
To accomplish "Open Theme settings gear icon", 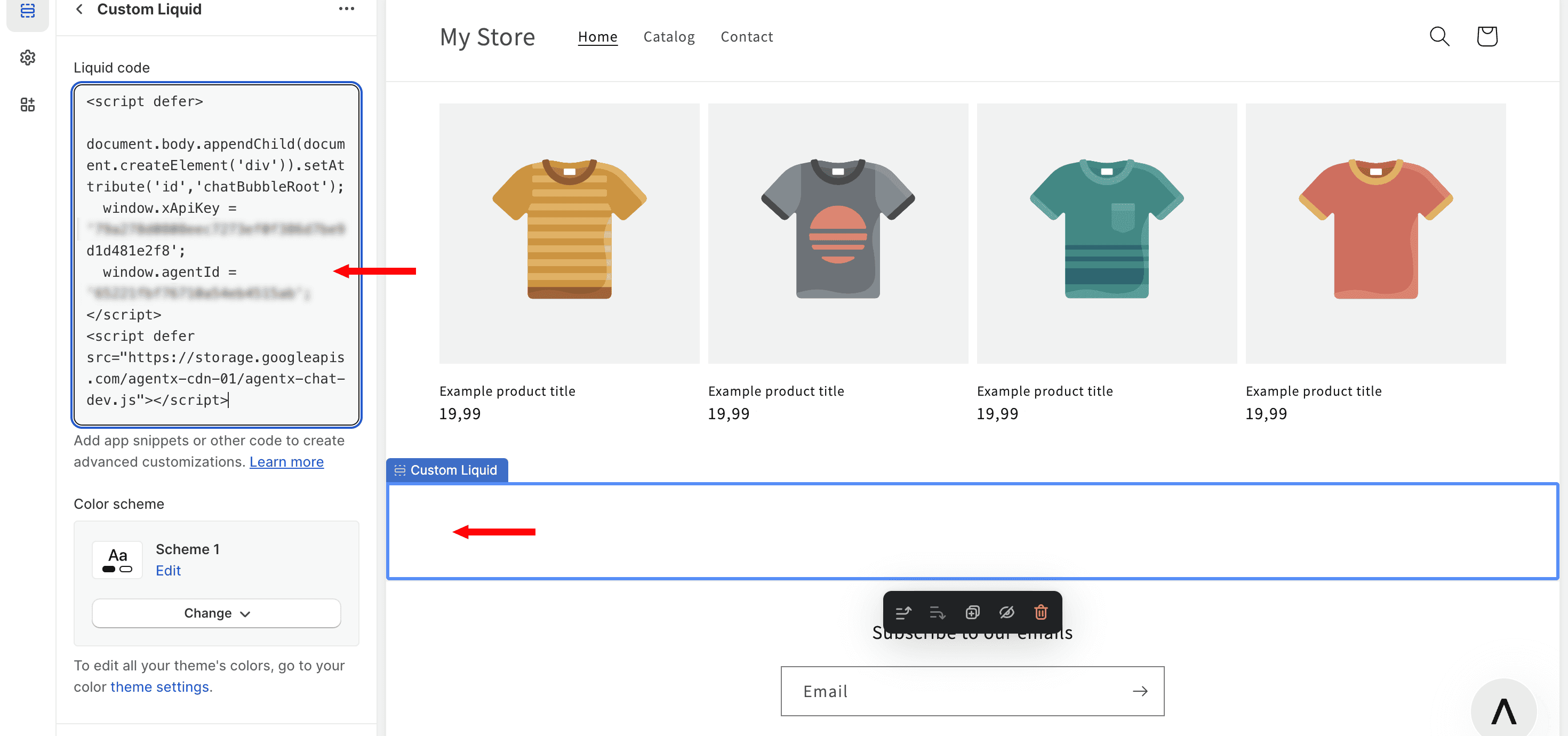I will coord(27,58).
